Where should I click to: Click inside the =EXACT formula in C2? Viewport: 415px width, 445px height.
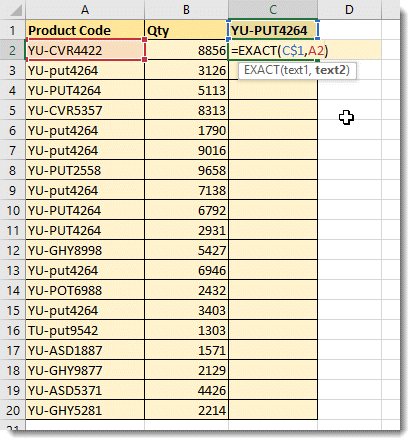coord(280,50)
